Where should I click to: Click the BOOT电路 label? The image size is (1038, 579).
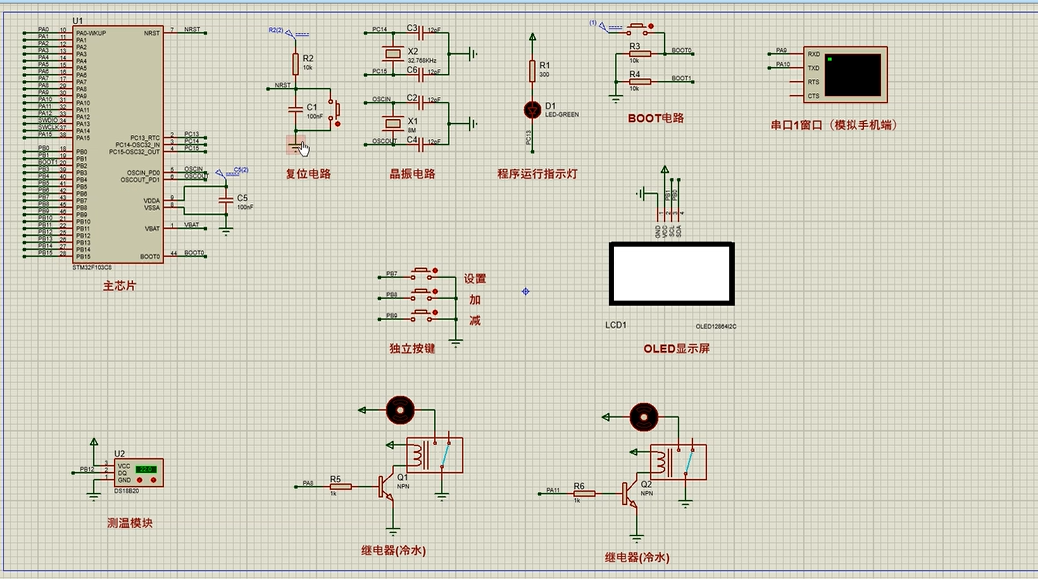[x=656, y=118]
